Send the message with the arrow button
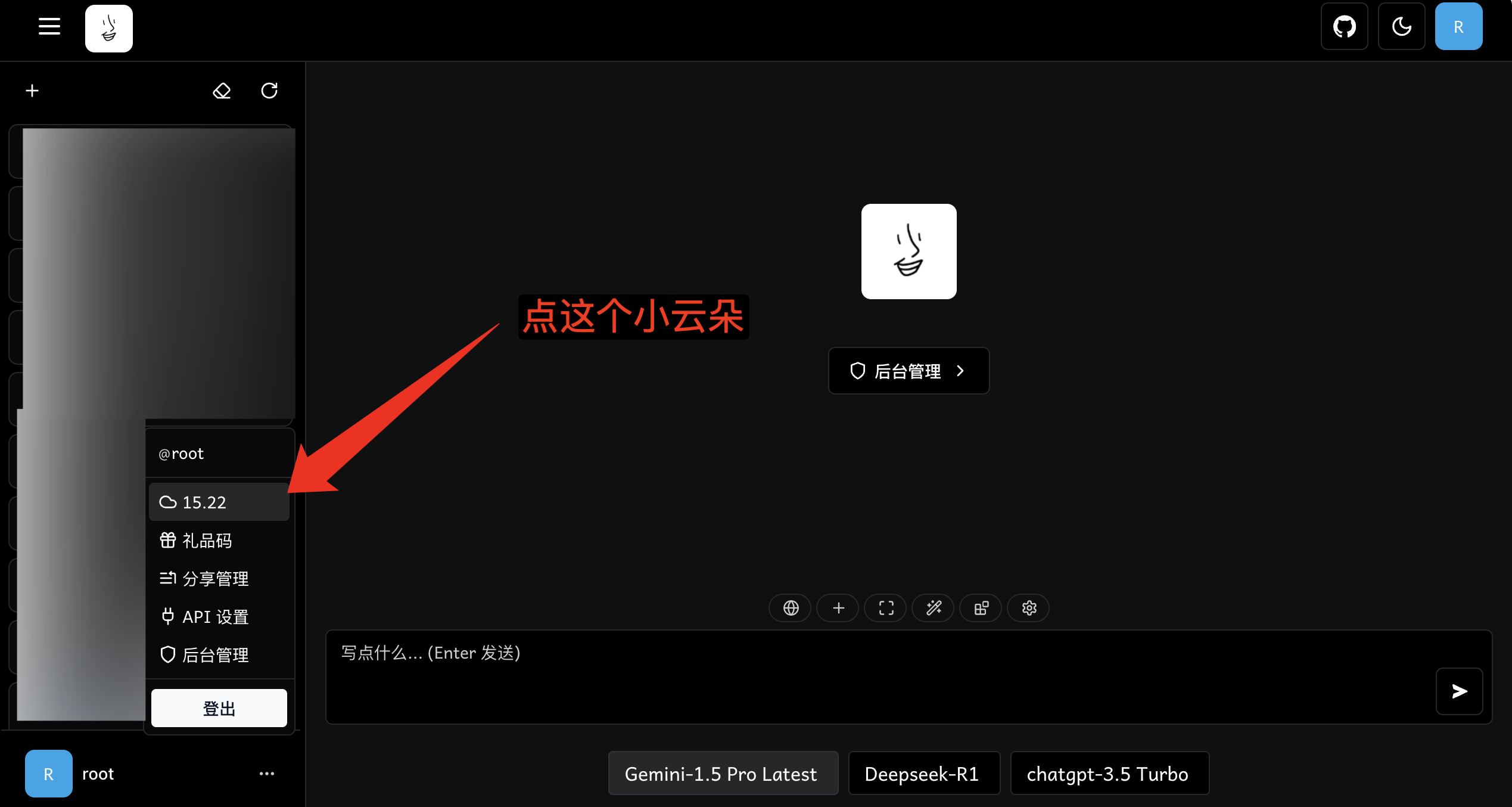 (1459, 691)
